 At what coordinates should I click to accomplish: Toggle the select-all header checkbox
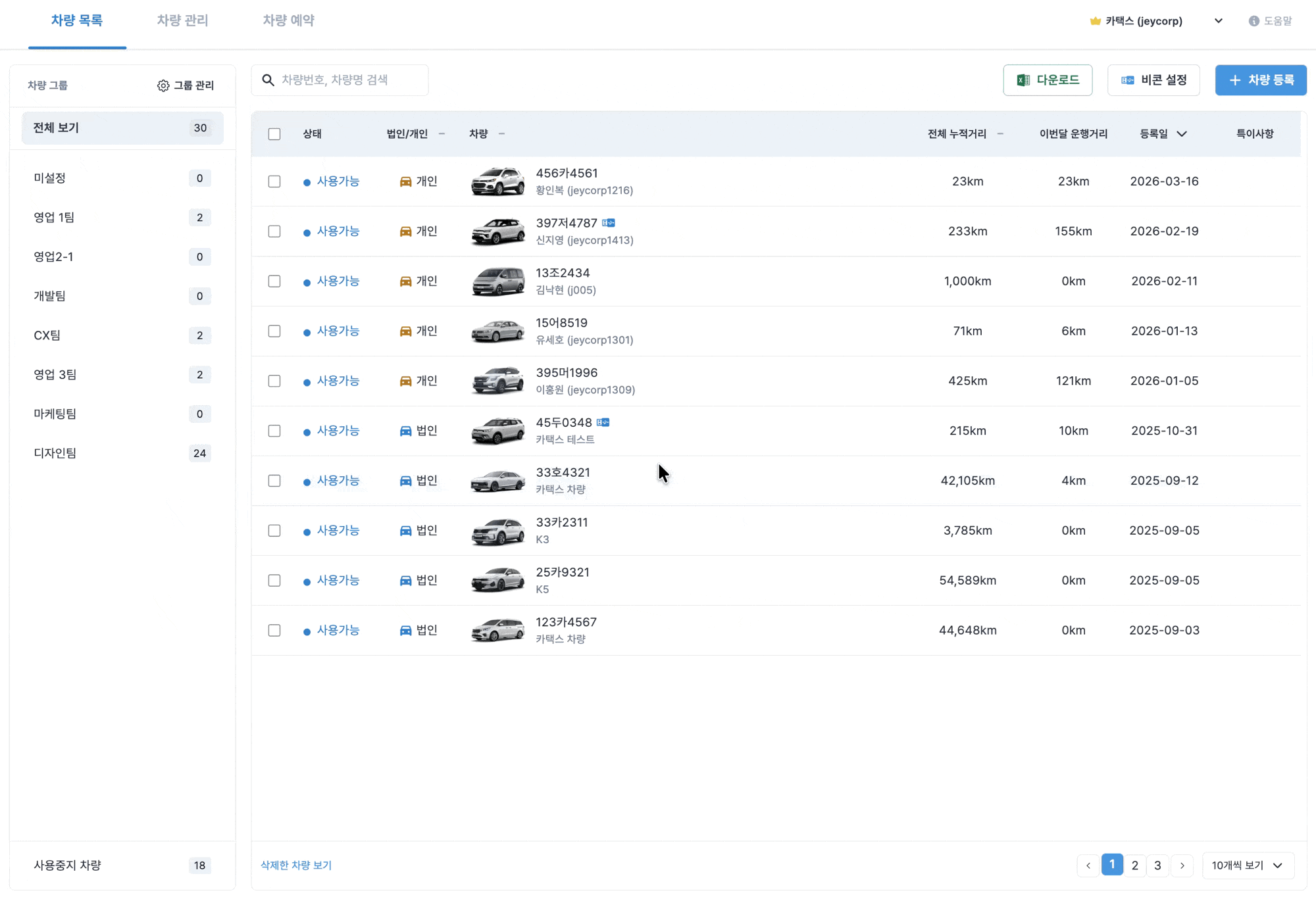(274, 134)
